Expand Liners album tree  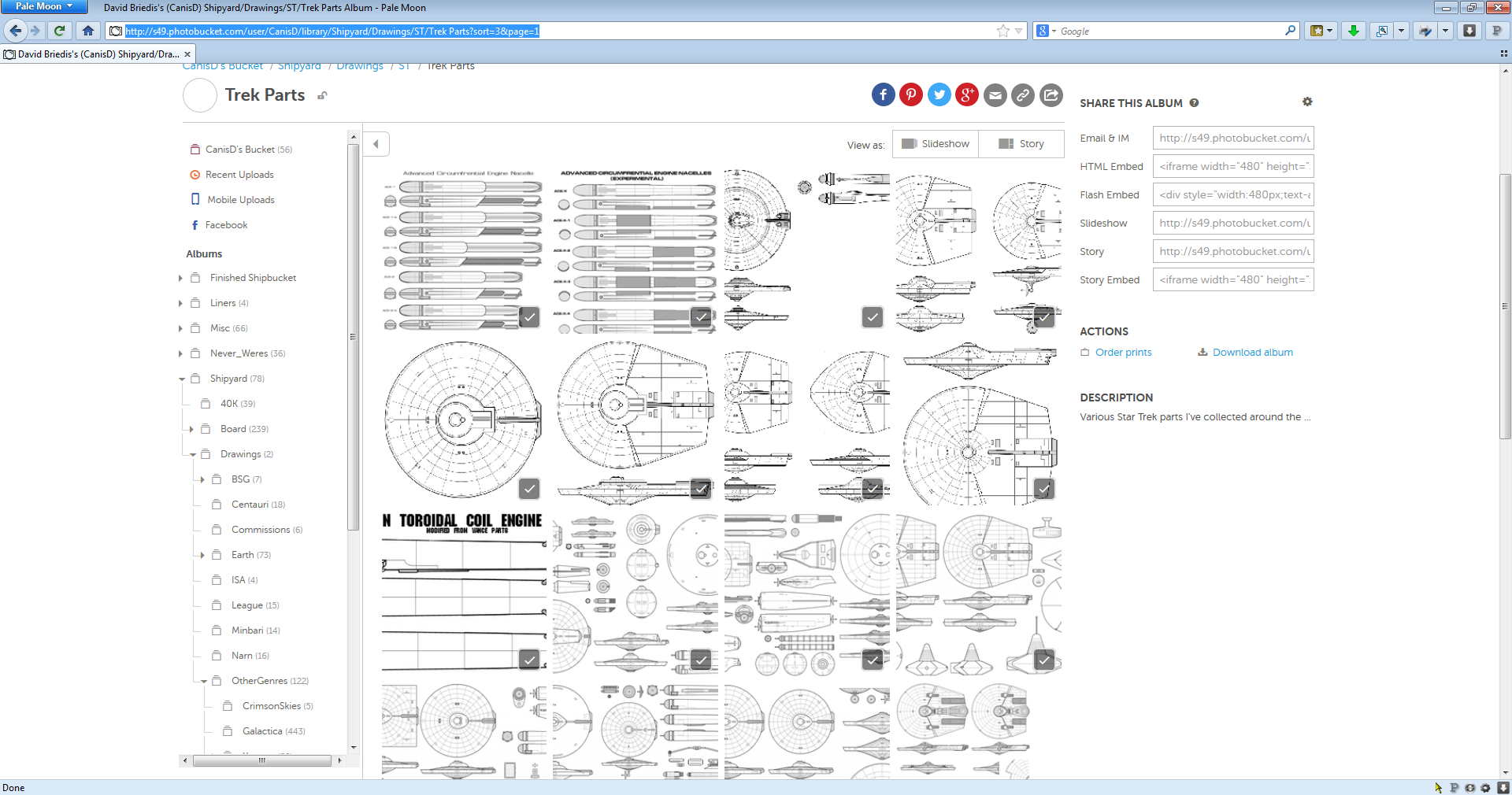(180, 304)
